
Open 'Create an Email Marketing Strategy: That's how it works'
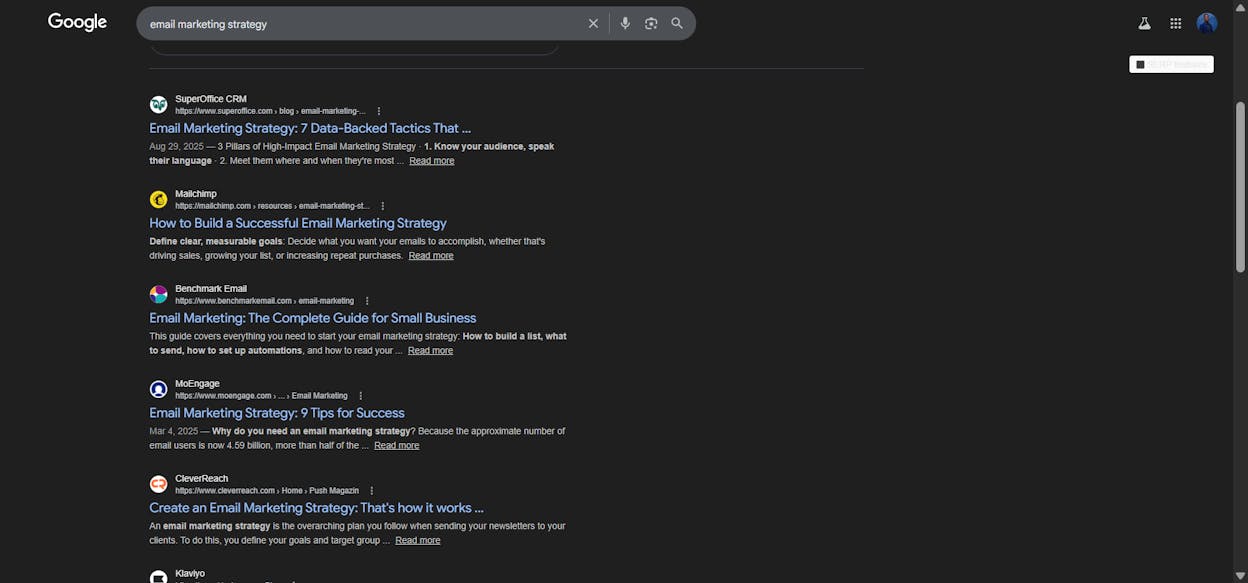317,508
